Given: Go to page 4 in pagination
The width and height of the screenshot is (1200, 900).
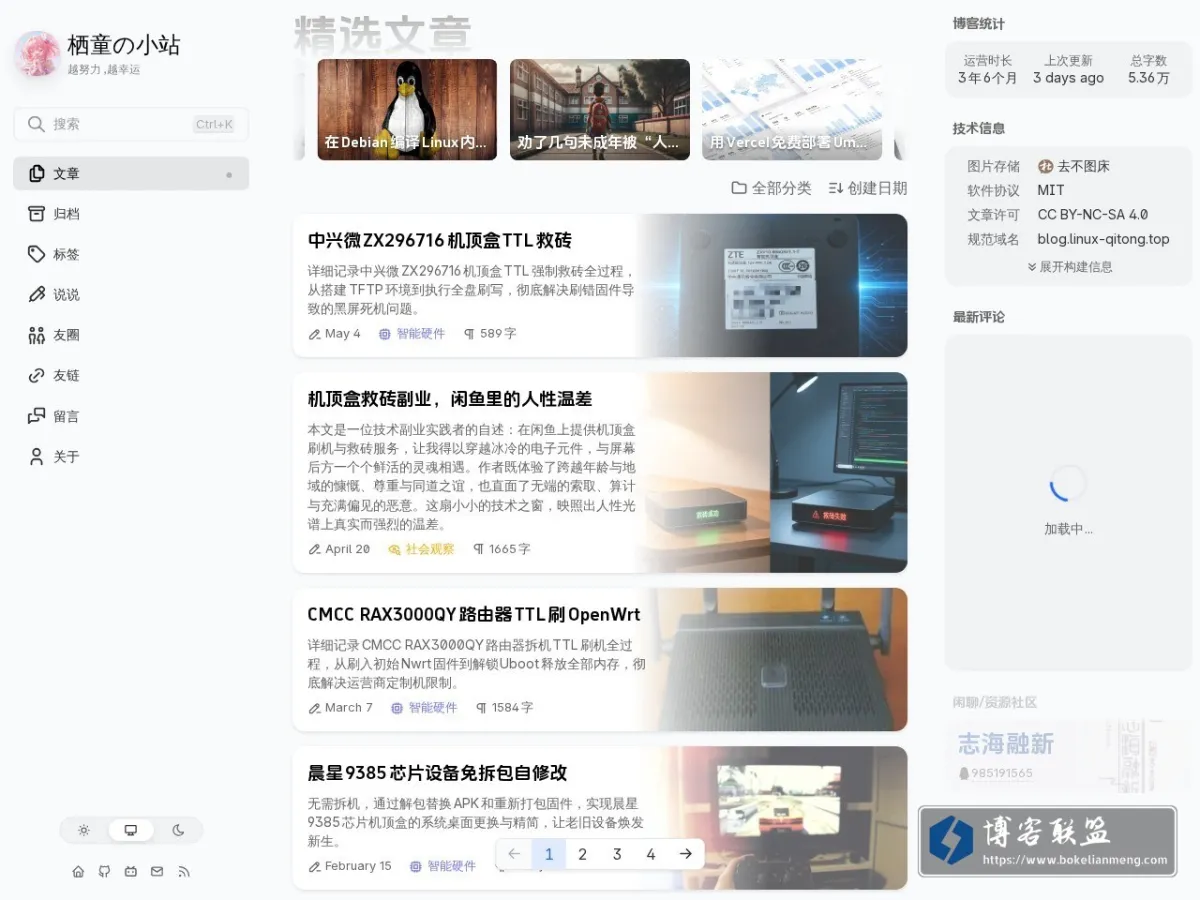Looking at the screenshot, I should click(651, 854).
